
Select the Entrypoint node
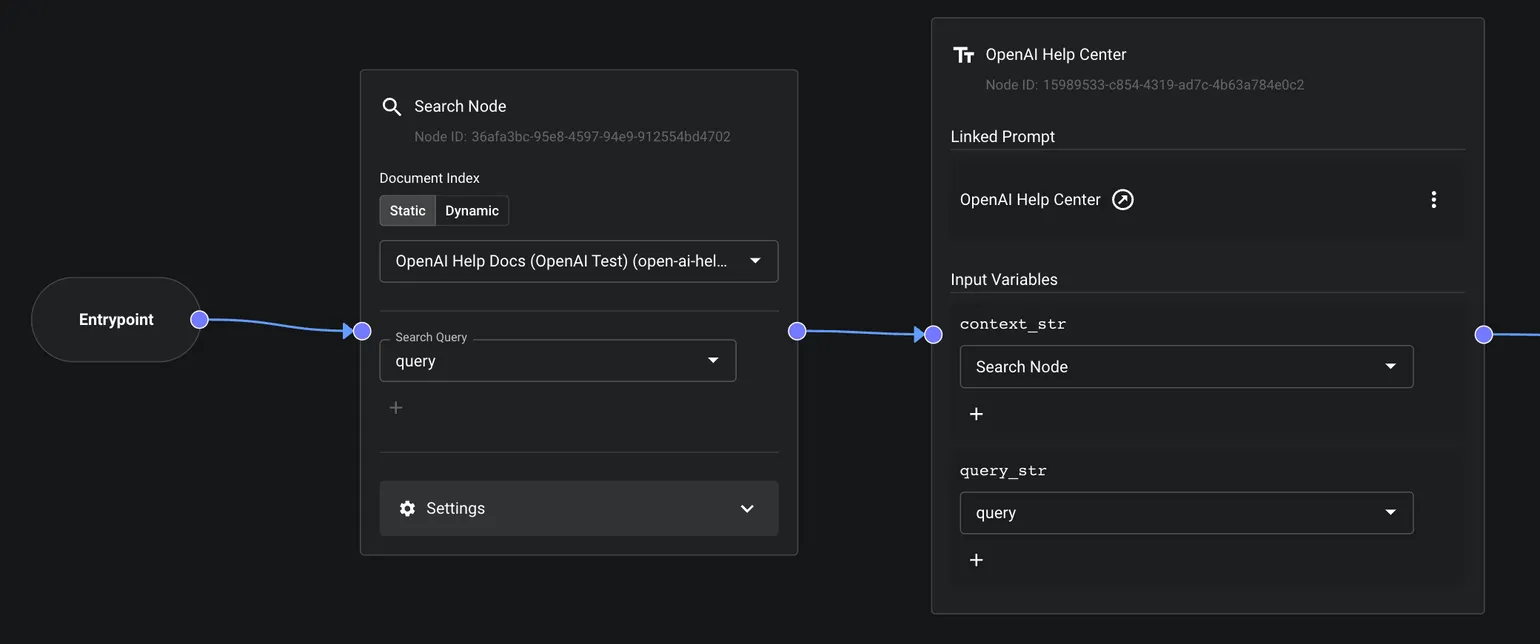point(116,320)
